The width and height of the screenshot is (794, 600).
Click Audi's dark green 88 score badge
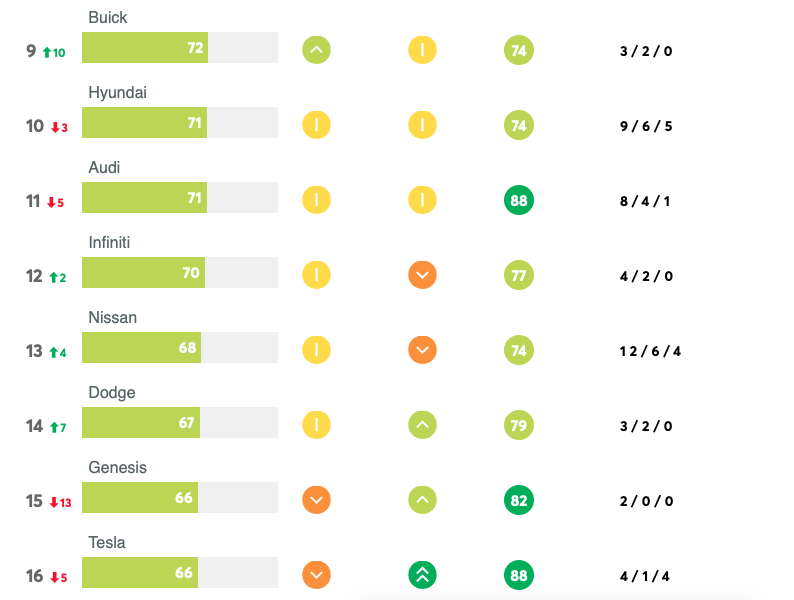[518, 200]
